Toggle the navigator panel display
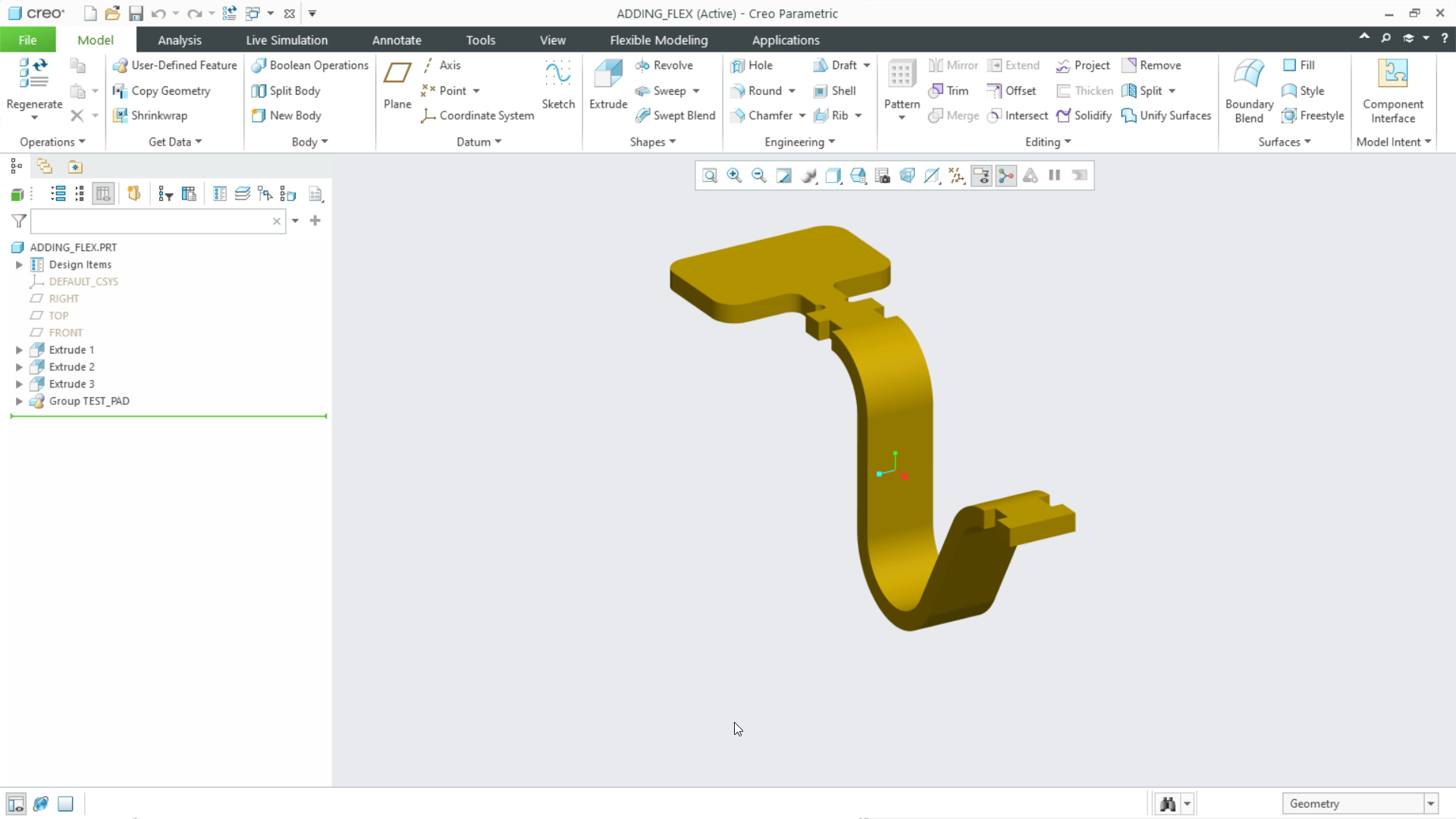This screenshot has height=819, width=1456. [16, 804]
